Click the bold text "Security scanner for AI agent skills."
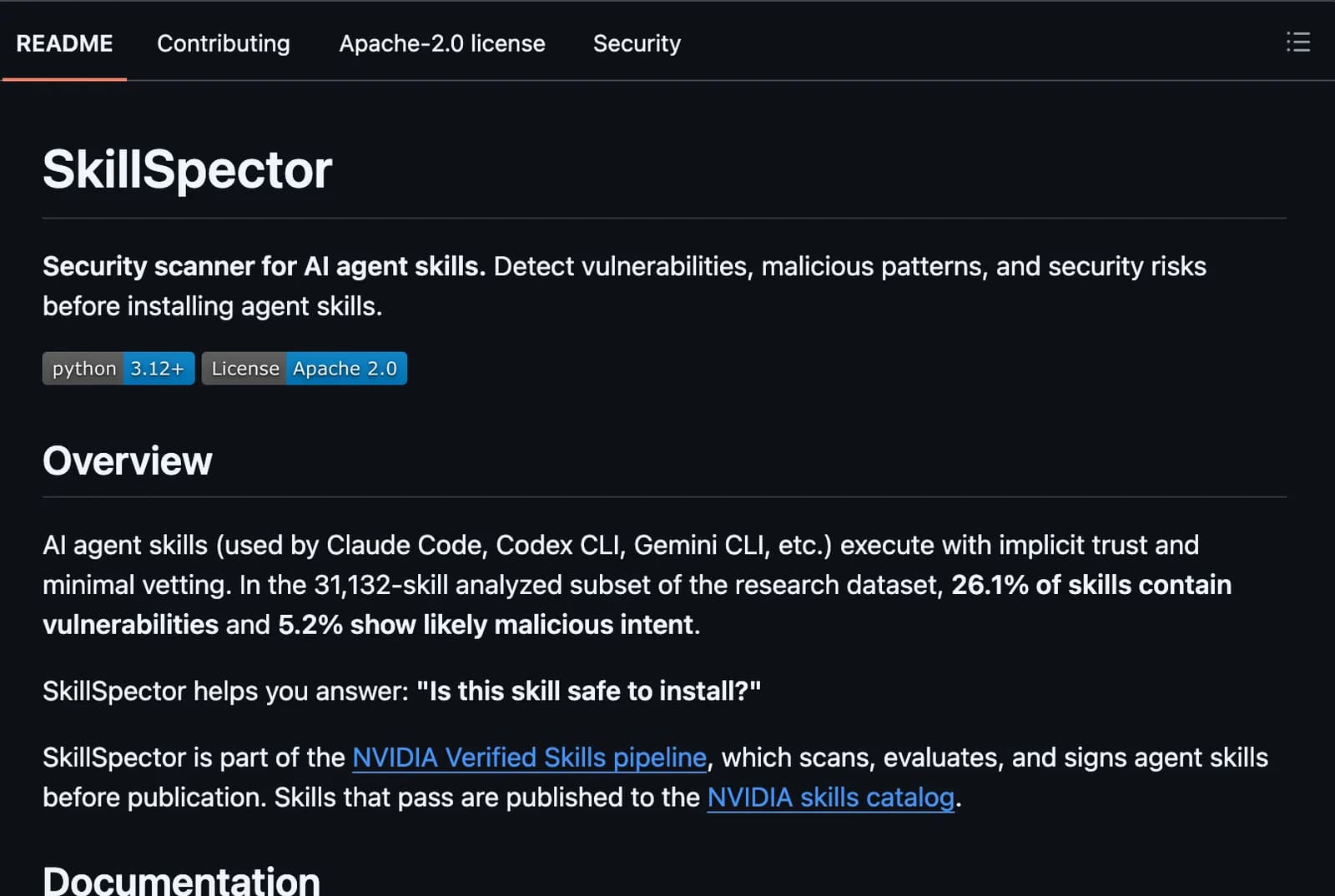The width and height of the screenshot is (1335, 896). [264, 266]
